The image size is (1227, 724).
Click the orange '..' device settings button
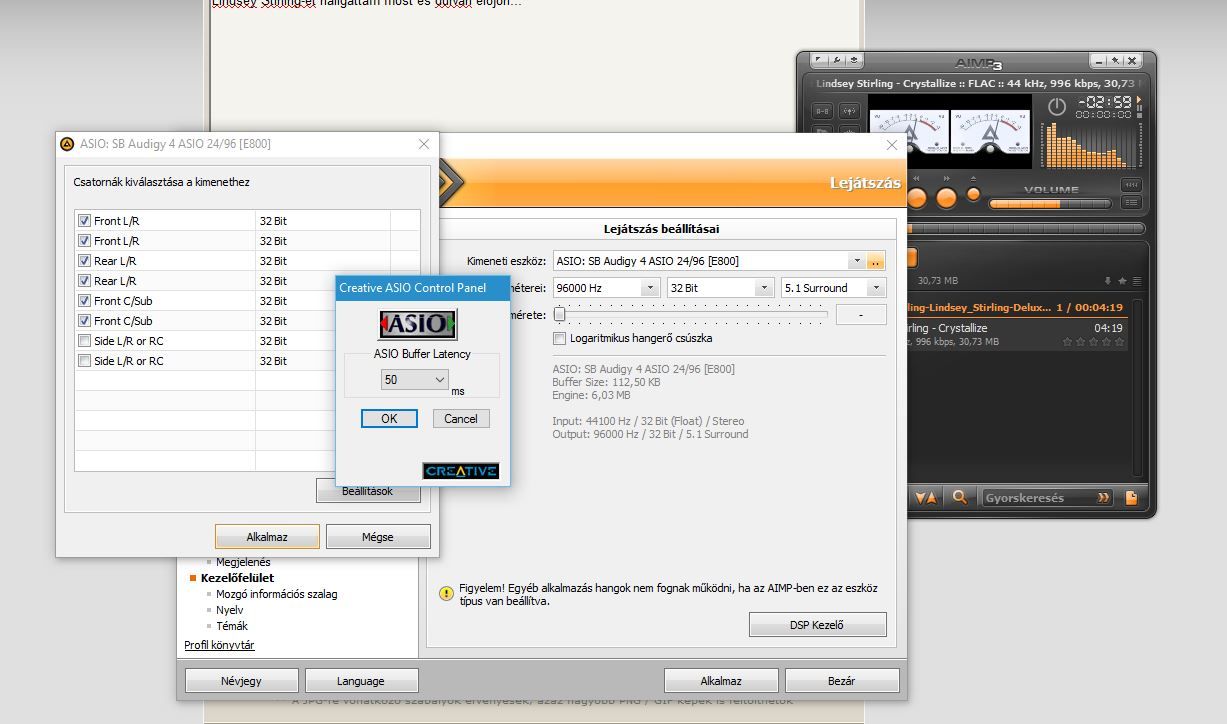tap(875, 261)
